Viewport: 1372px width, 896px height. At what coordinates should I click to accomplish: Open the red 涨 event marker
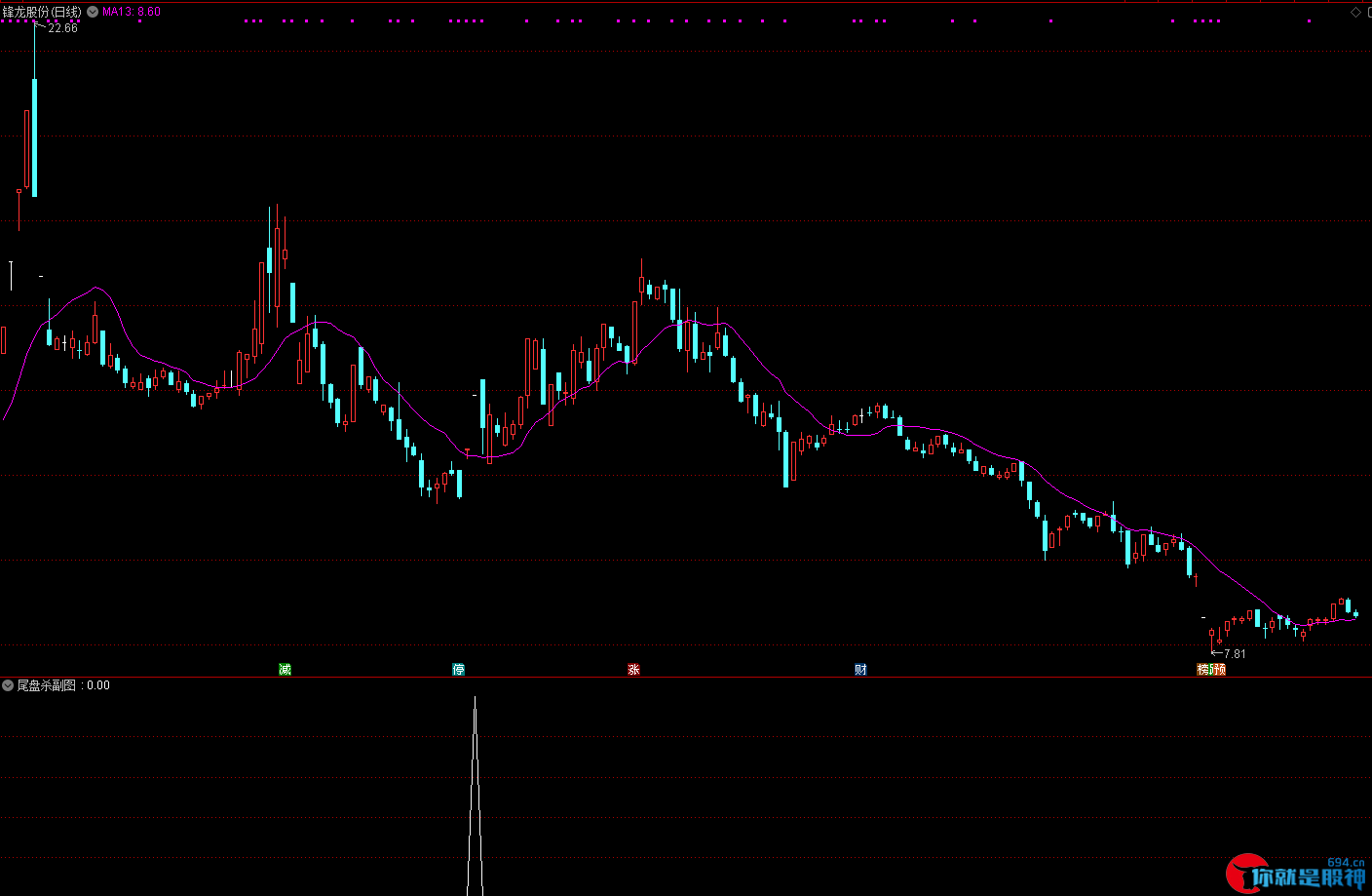[x=633, y=669]
